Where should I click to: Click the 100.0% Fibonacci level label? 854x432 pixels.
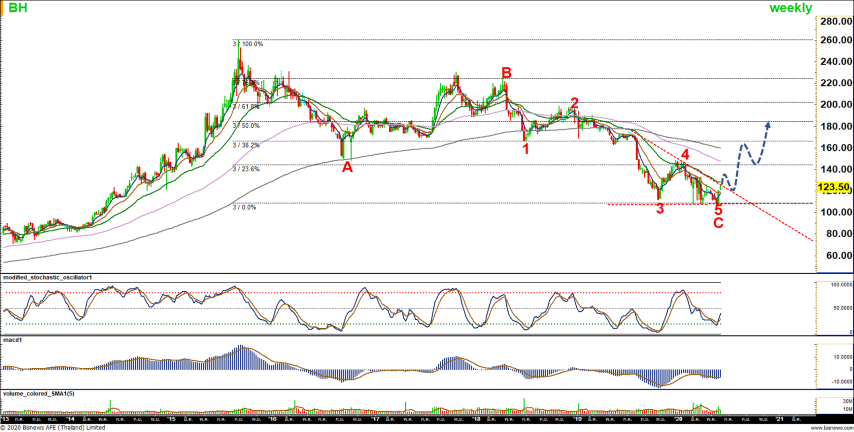pos(248,44)
